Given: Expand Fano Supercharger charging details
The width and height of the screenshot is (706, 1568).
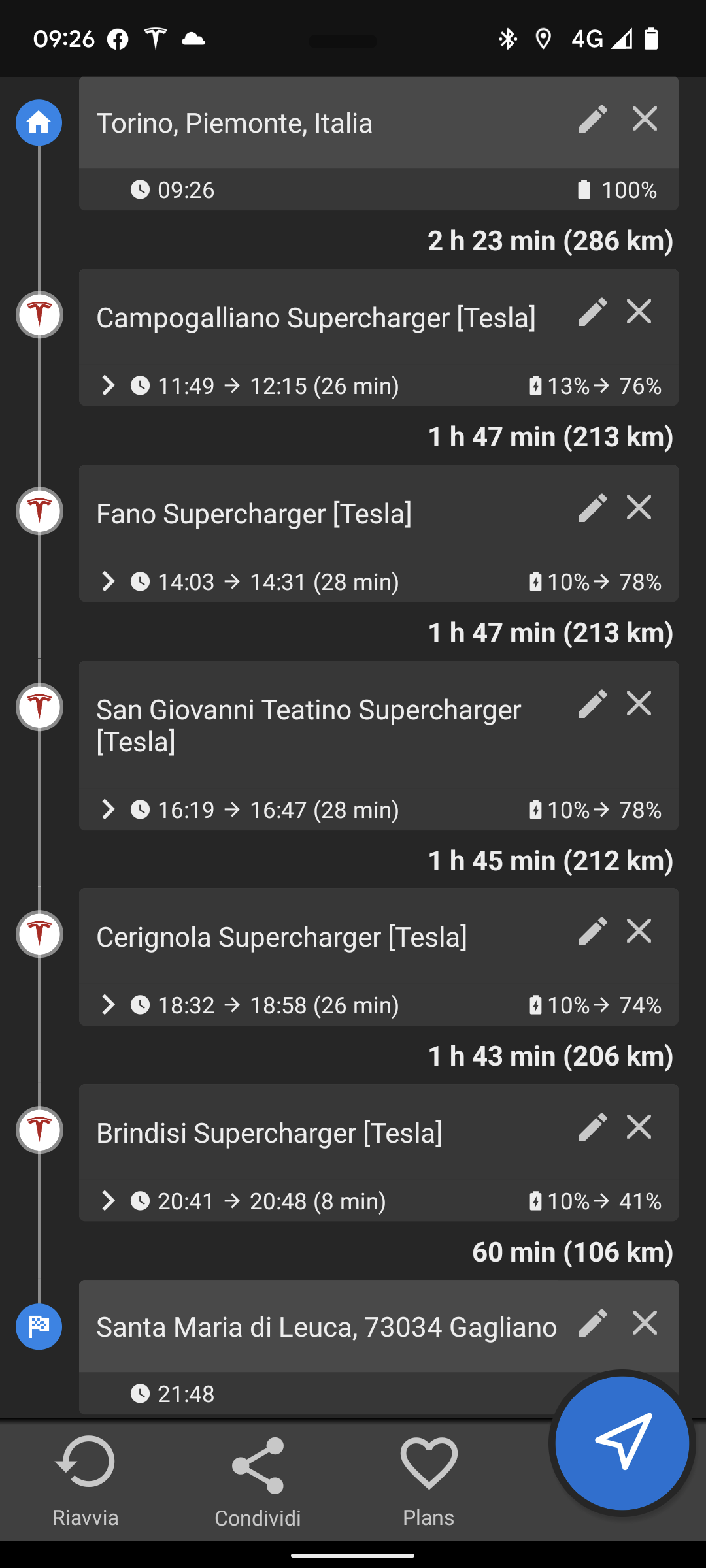Looking at the screenshot, I should coord(109,581).
